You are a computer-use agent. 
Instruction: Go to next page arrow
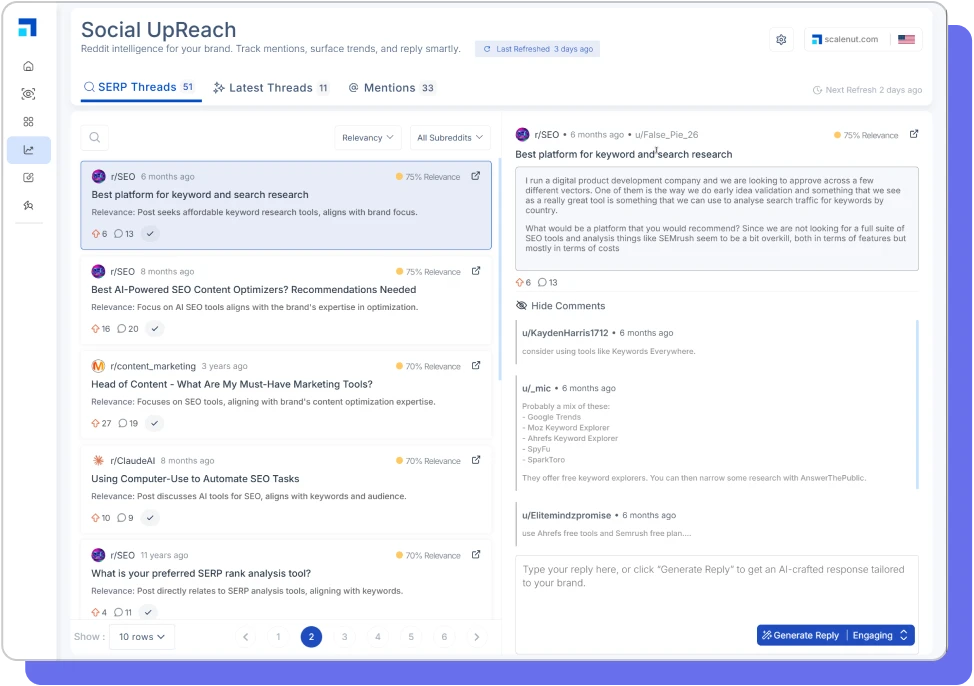(x=477, y=637)
